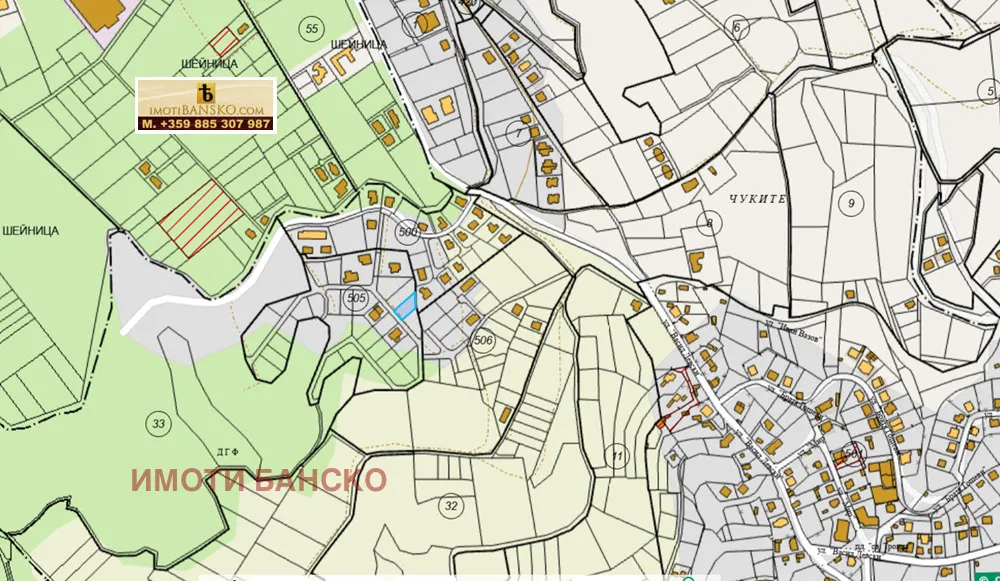Select circled zone 9 in ЧУКИТЕ area

click(851, 202)
